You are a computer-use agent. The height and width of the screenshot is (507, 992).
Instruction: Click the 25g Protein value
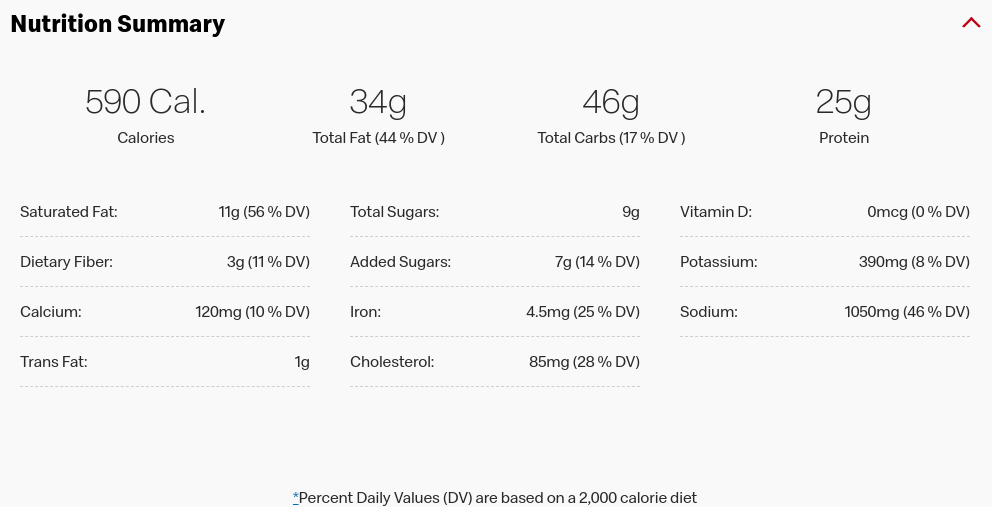(x=844, y=101)
